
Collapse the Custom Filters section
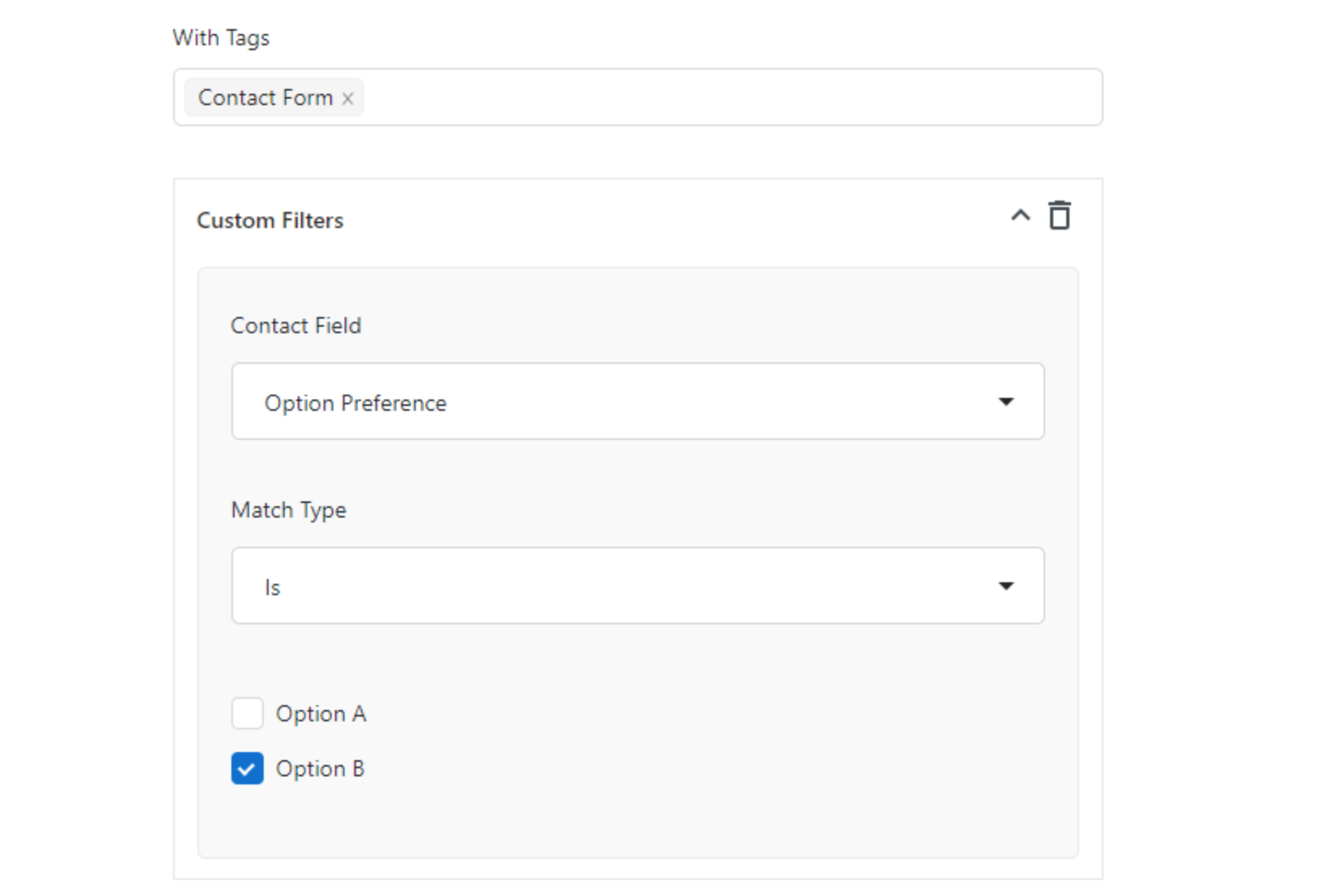click(1020, 216)
